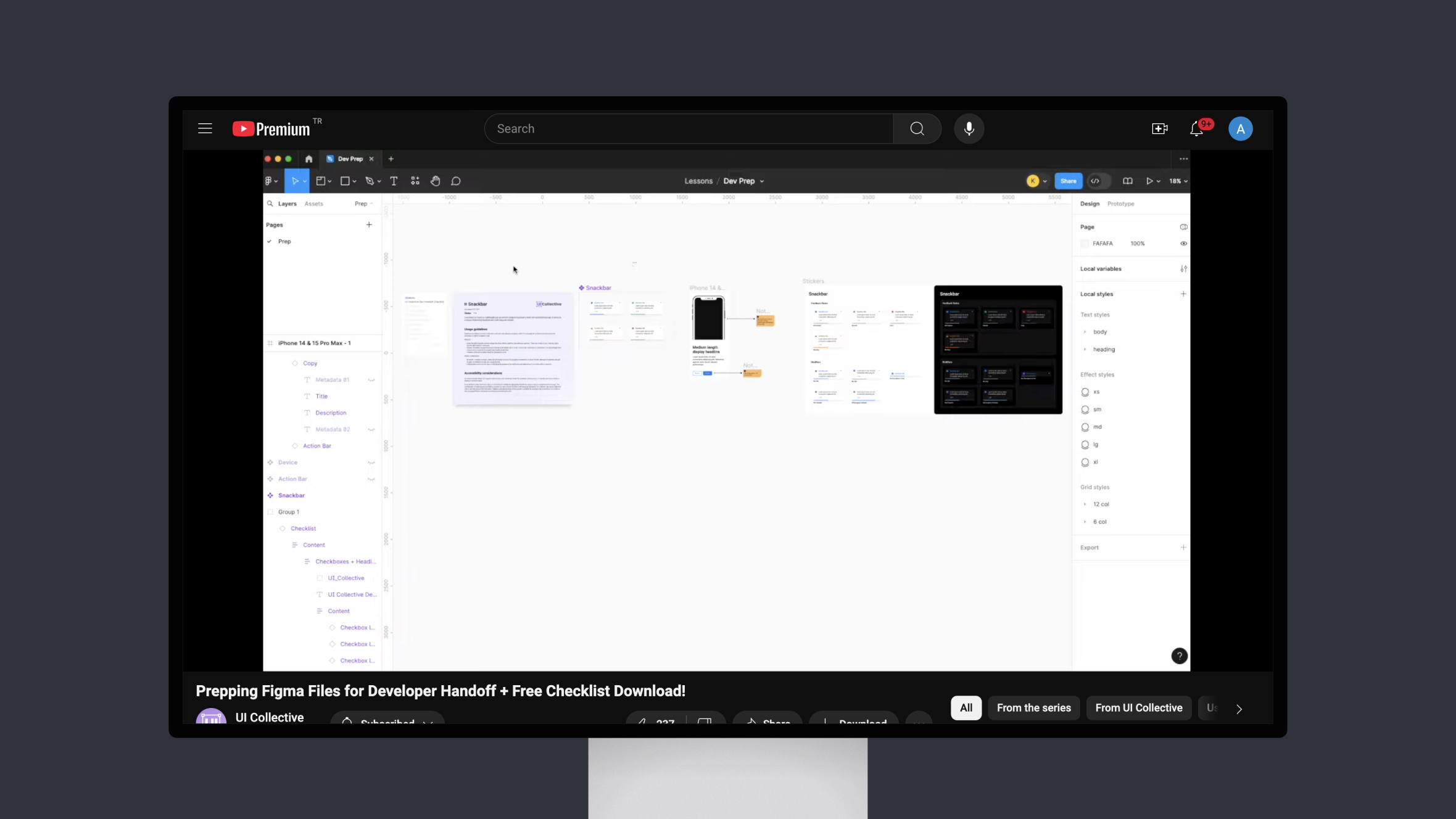The width and height of the screenshot is (1456, 819).
Task: Open a new Figma tab with plus
Action: point(391,158)
